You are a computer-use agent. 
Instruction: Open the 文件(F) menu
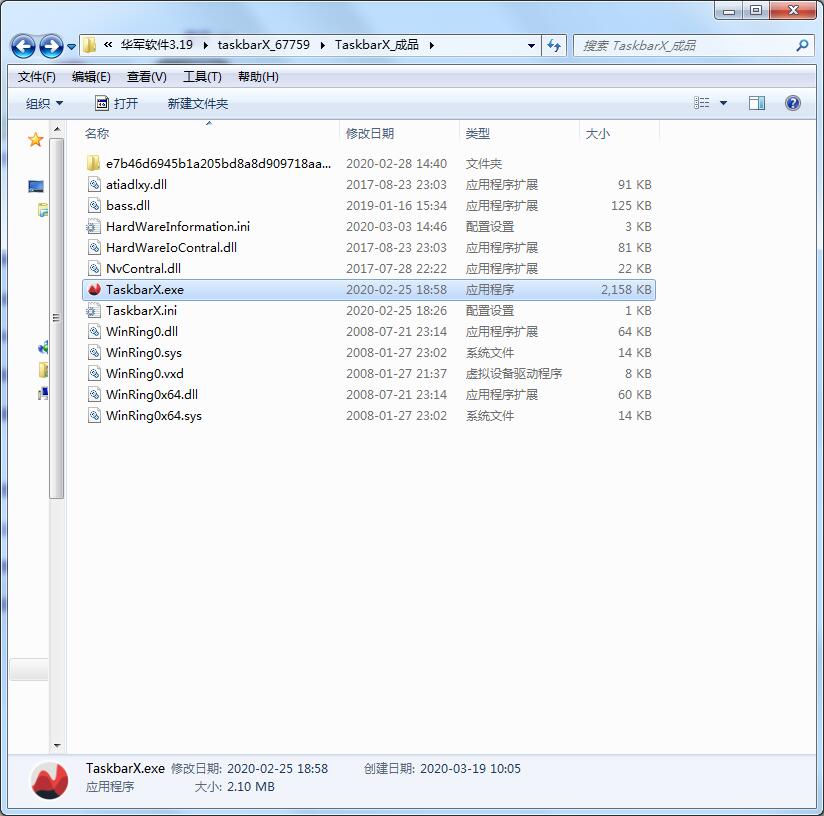37,77
